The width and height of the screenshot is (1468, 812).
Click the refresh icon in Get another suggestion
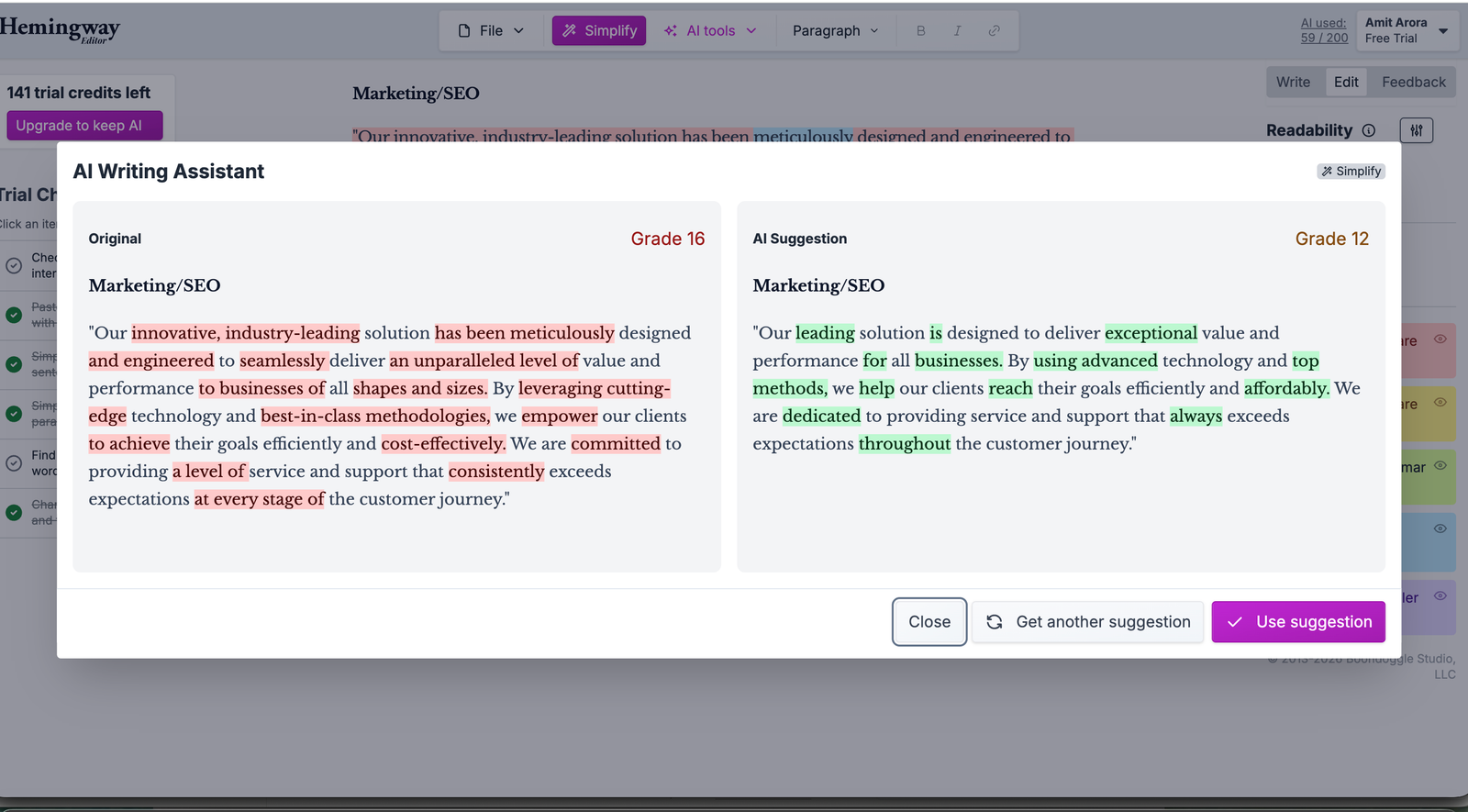(x=994, y=622)
